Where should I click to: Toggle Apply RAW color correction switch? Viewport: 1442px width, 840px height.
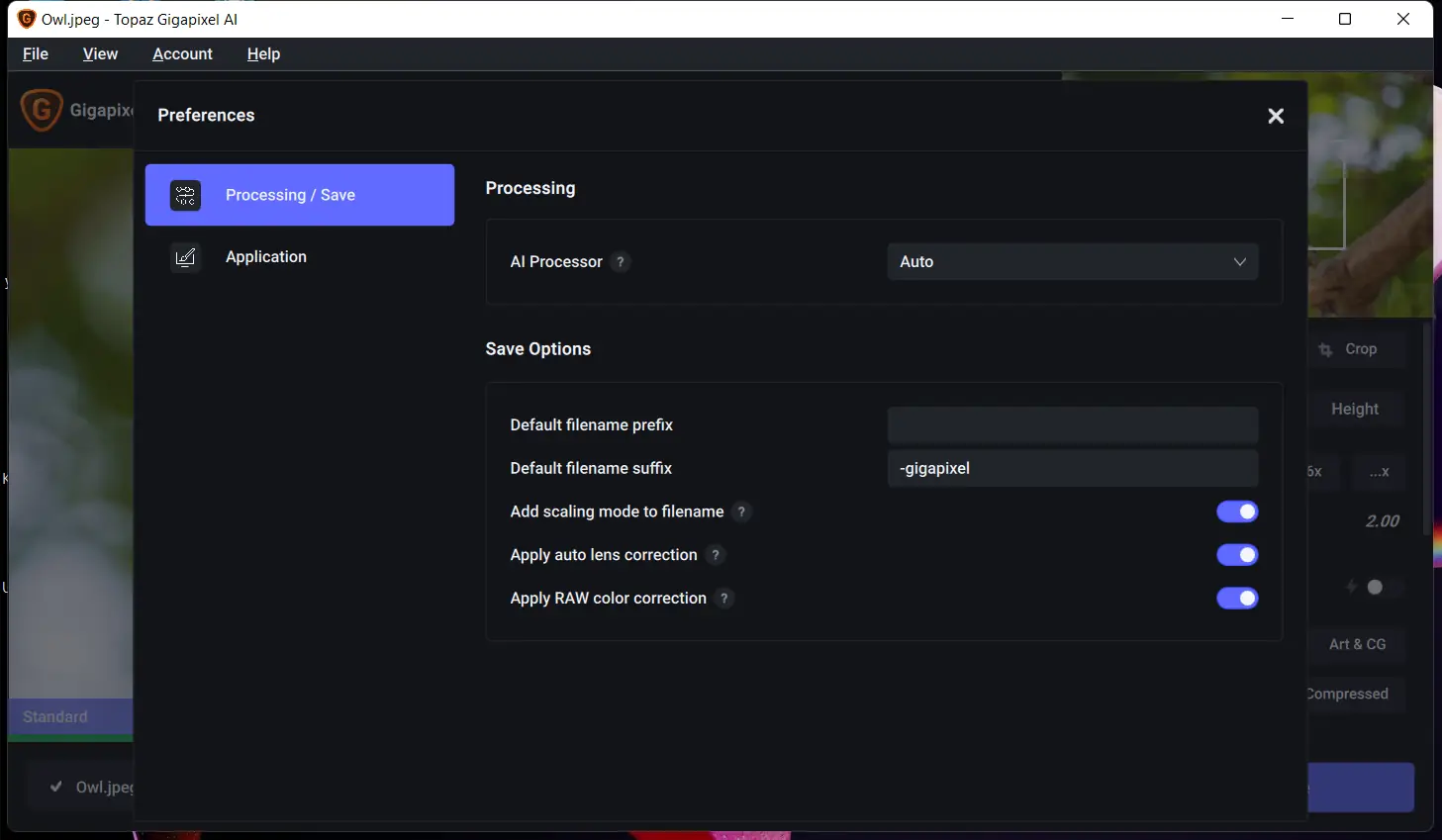click(x=1237, y=599)
